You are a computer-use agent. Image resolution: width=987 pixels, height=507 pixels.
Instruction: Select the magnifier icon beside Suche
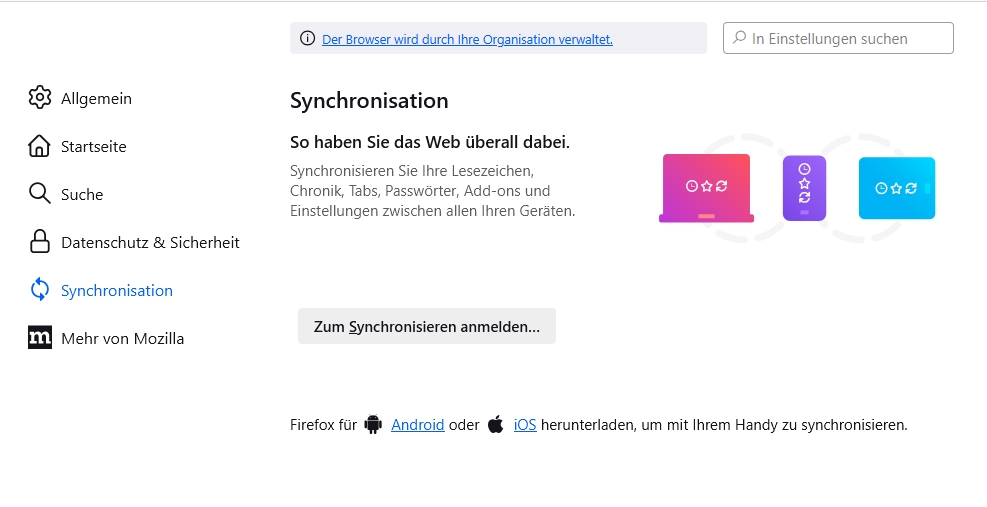(x=39, y=194)
